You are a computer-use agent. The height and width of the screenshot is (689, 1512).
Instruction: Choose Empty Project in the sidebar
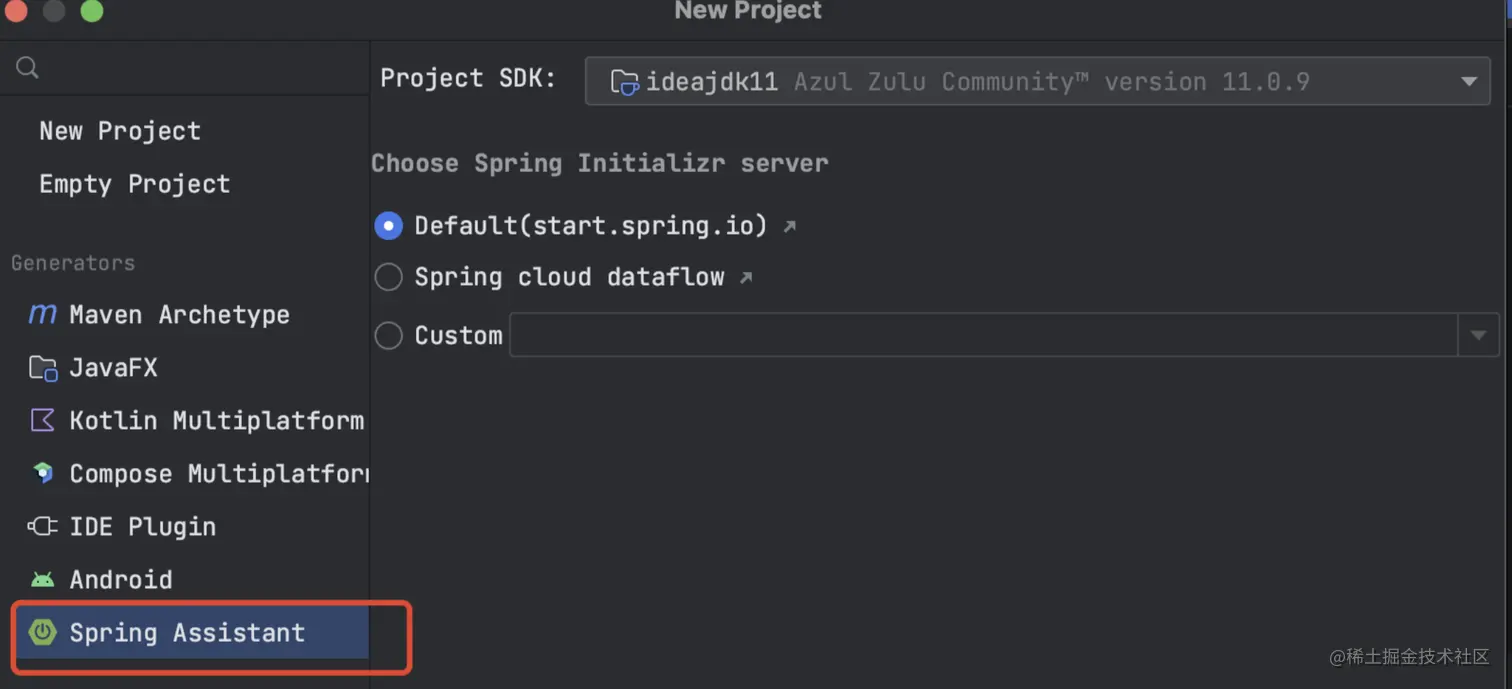(134, 184)
